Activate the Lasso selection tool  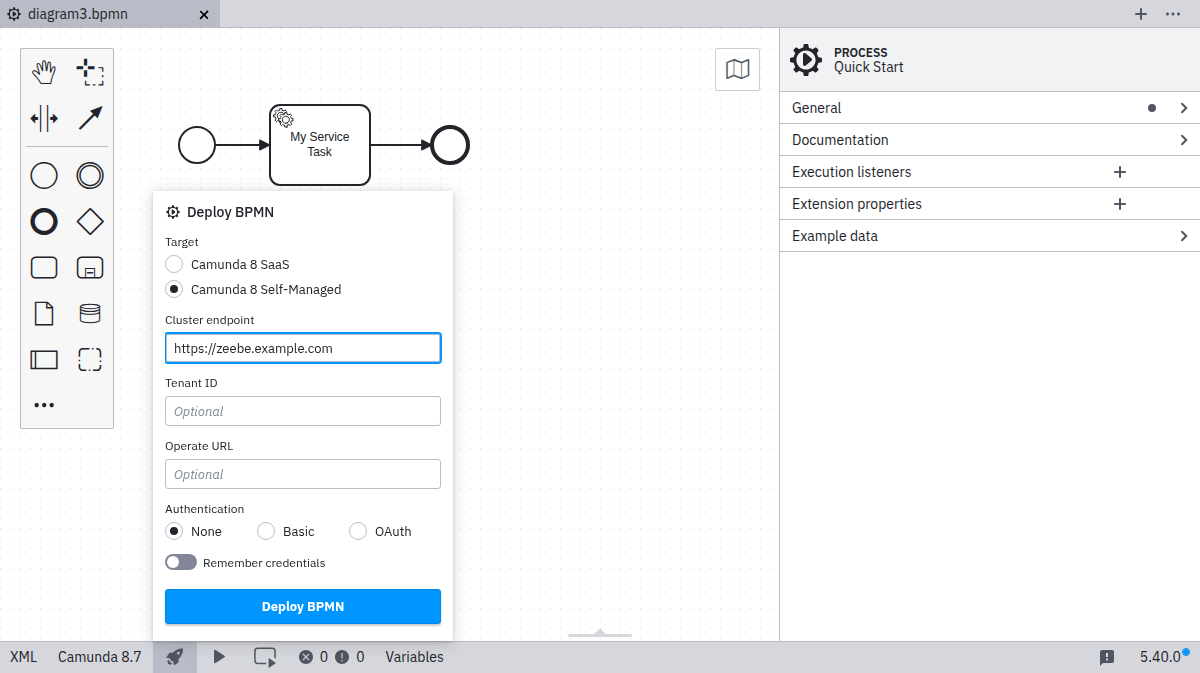(x=90, y=71)
